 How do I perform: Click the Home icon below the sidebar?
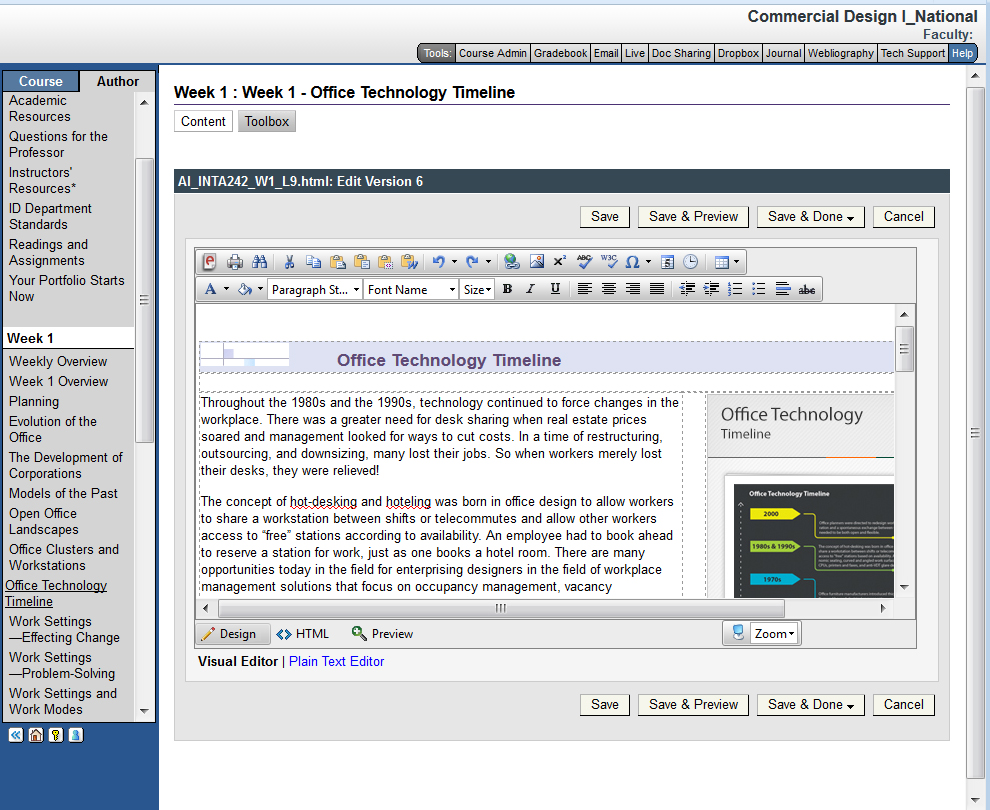36,735
